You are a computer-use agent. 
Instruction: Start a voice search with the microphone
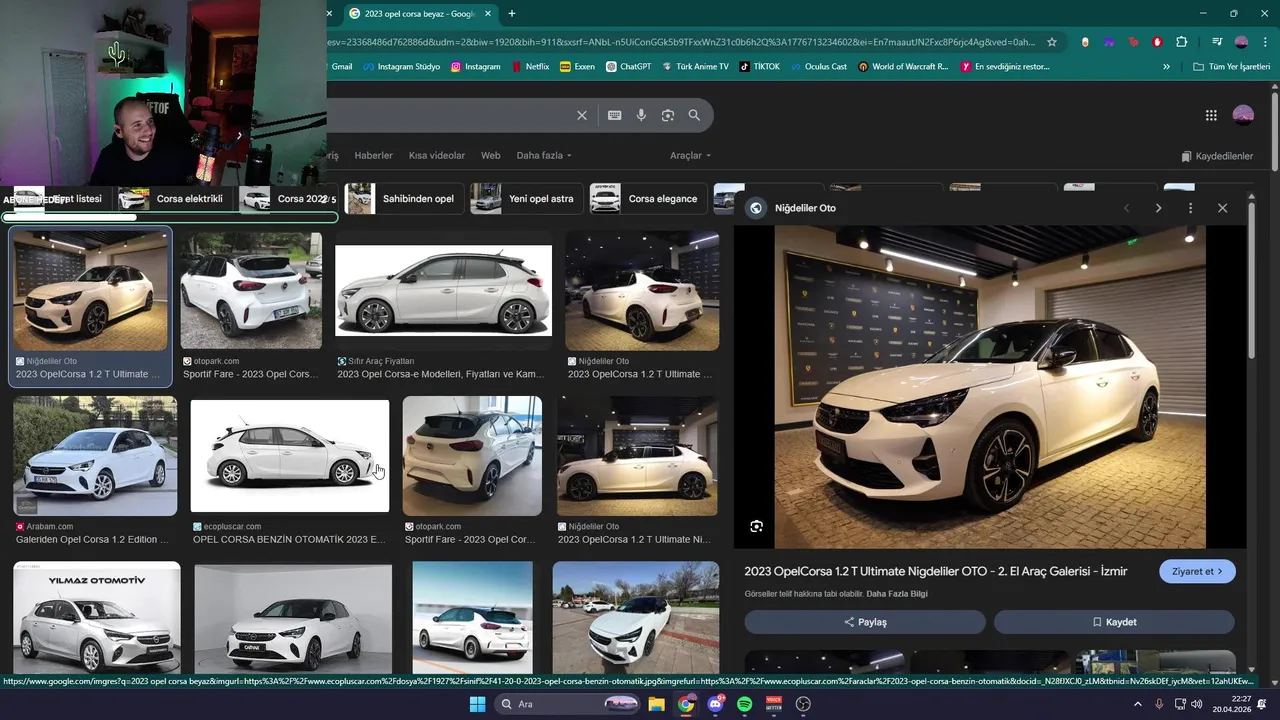pos(641,115)
